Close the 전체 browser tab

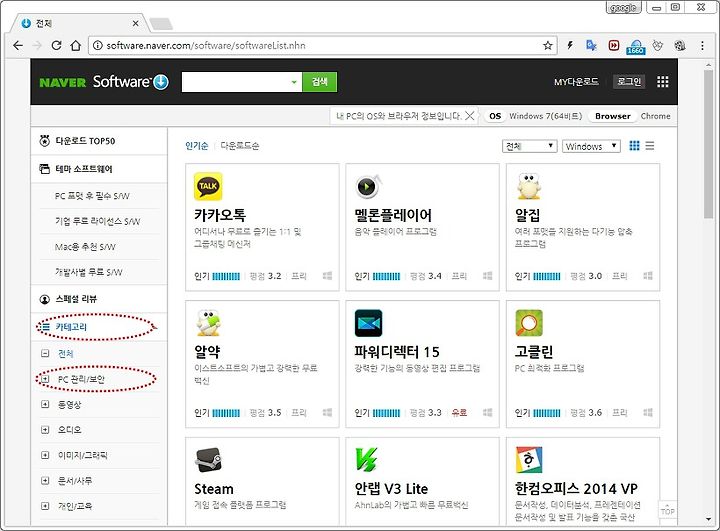click(x=135, y=23)
